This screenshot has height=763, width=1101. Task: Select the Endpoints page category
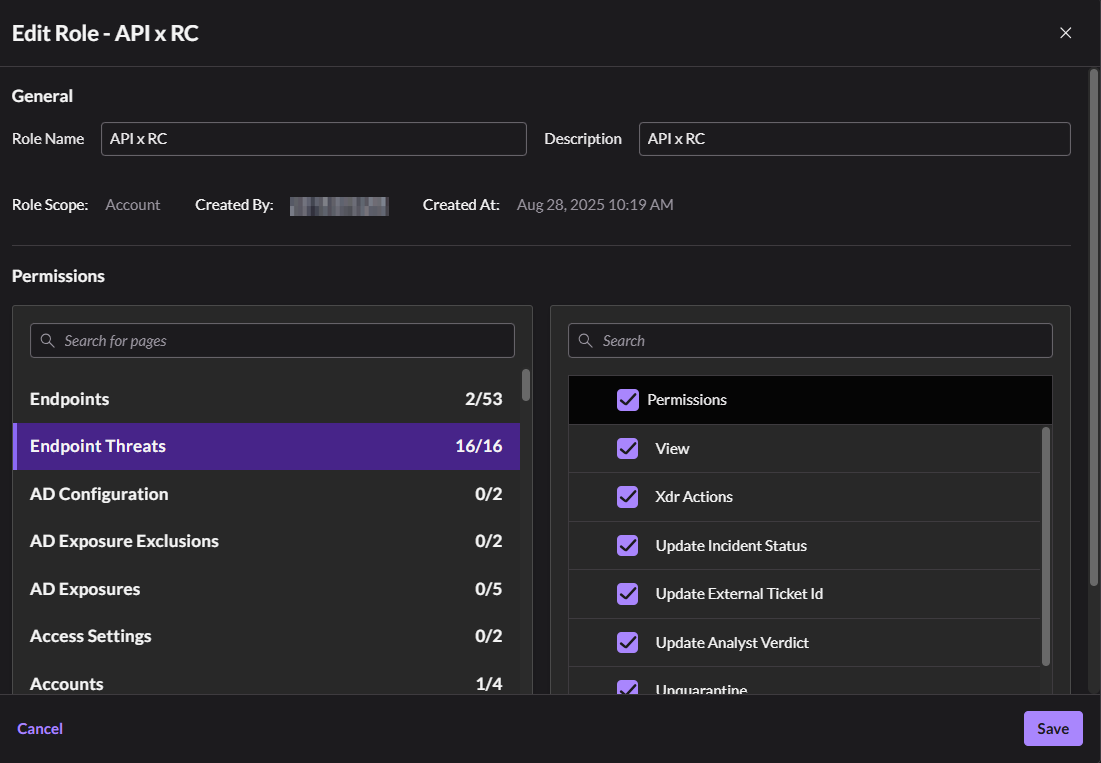pyautogui.click(x=266, y=399)
